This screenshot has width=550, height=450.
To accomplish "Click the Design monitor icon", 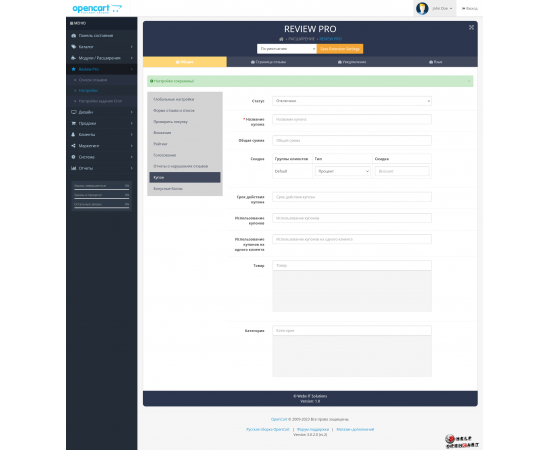I will 74,112.
